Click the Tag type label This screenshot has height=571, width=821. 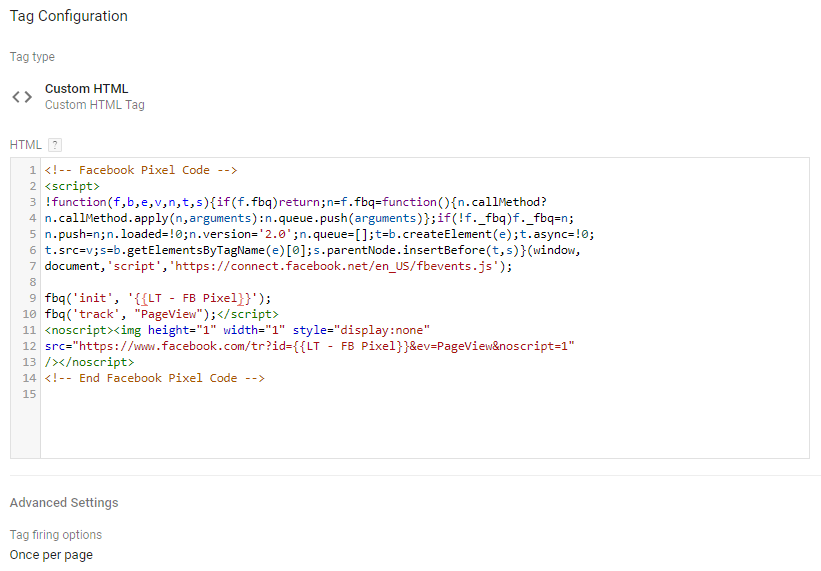32,57
